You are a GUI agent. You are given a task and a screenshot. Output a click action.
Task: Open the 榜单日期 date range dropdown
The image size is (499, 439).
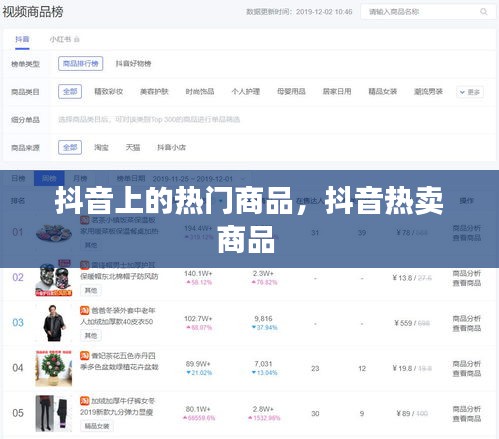coord(198,179)
